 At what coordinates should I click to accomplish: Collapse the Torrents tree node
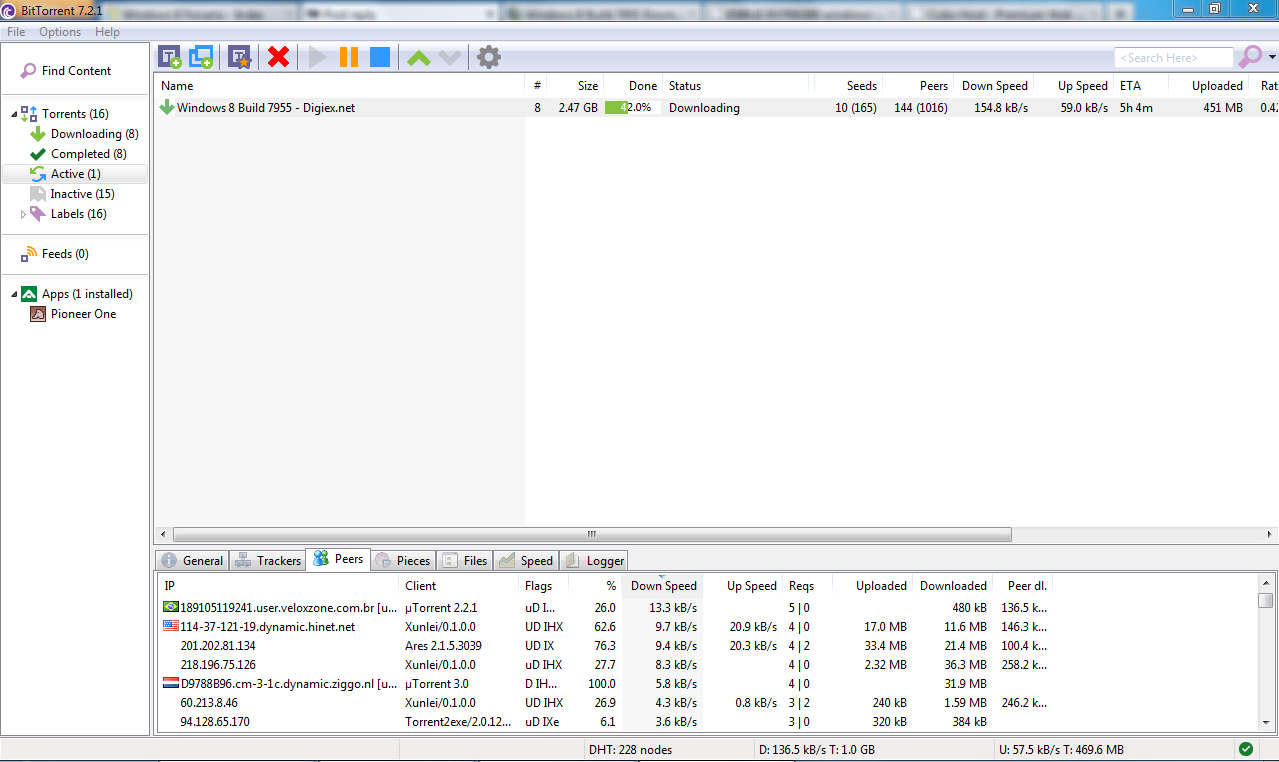14,114
